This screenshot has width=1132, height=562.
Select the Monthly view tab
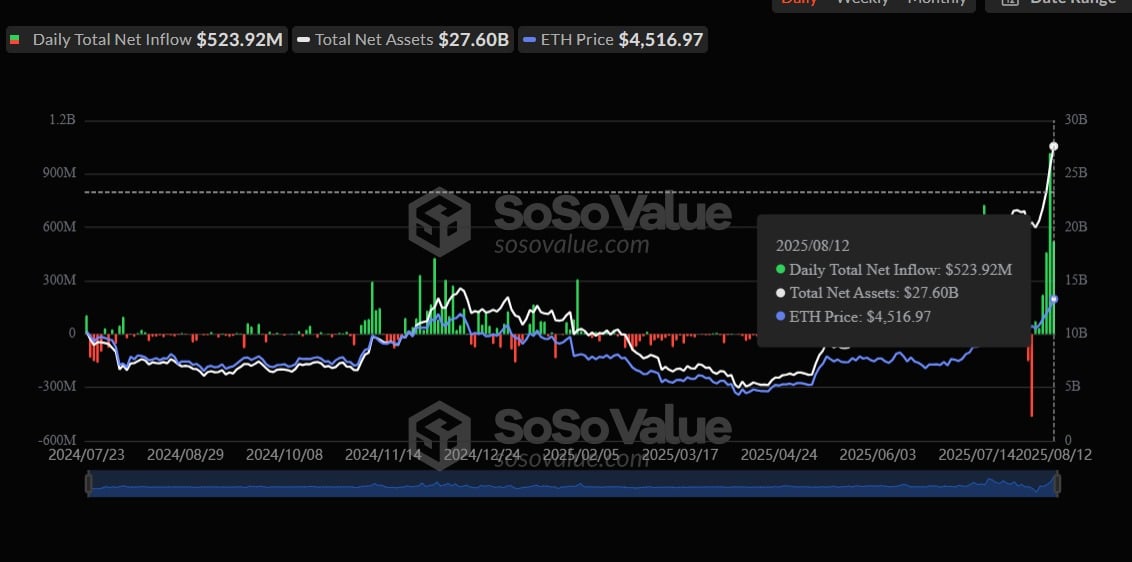937,3
